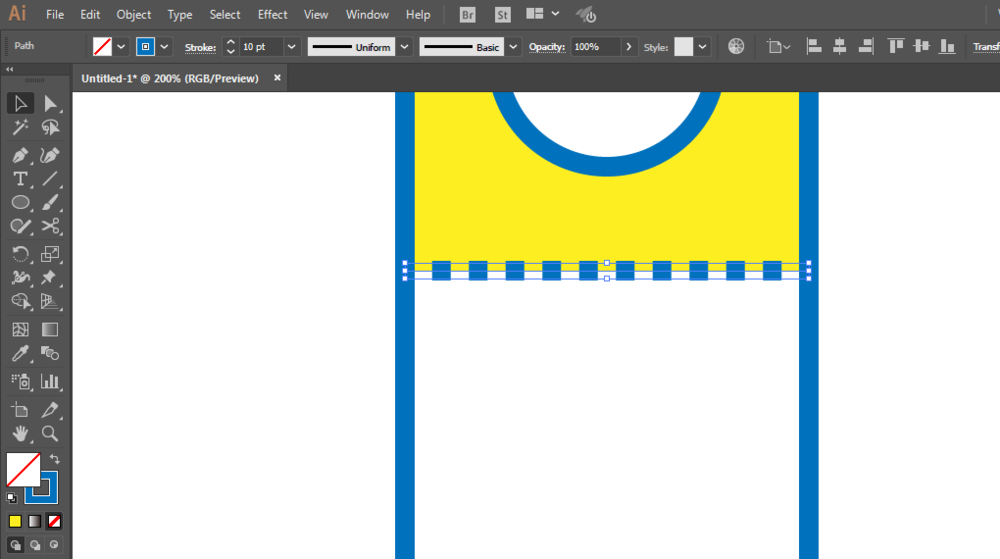The width and height of the screenshot is (1000, 559).
Task: Click the Stroke label link
Action: (200, 47)
